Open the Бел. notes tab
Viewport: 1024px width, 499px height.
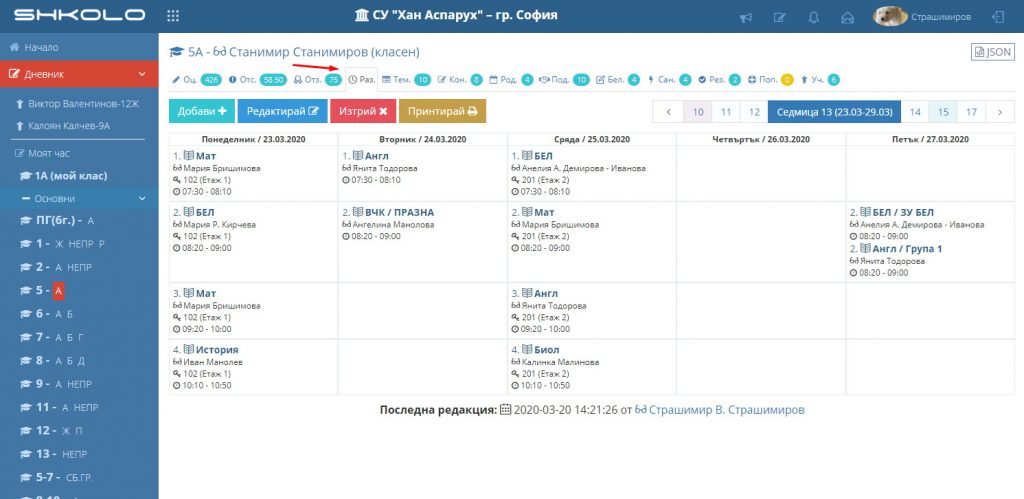(x=618, y=80)
